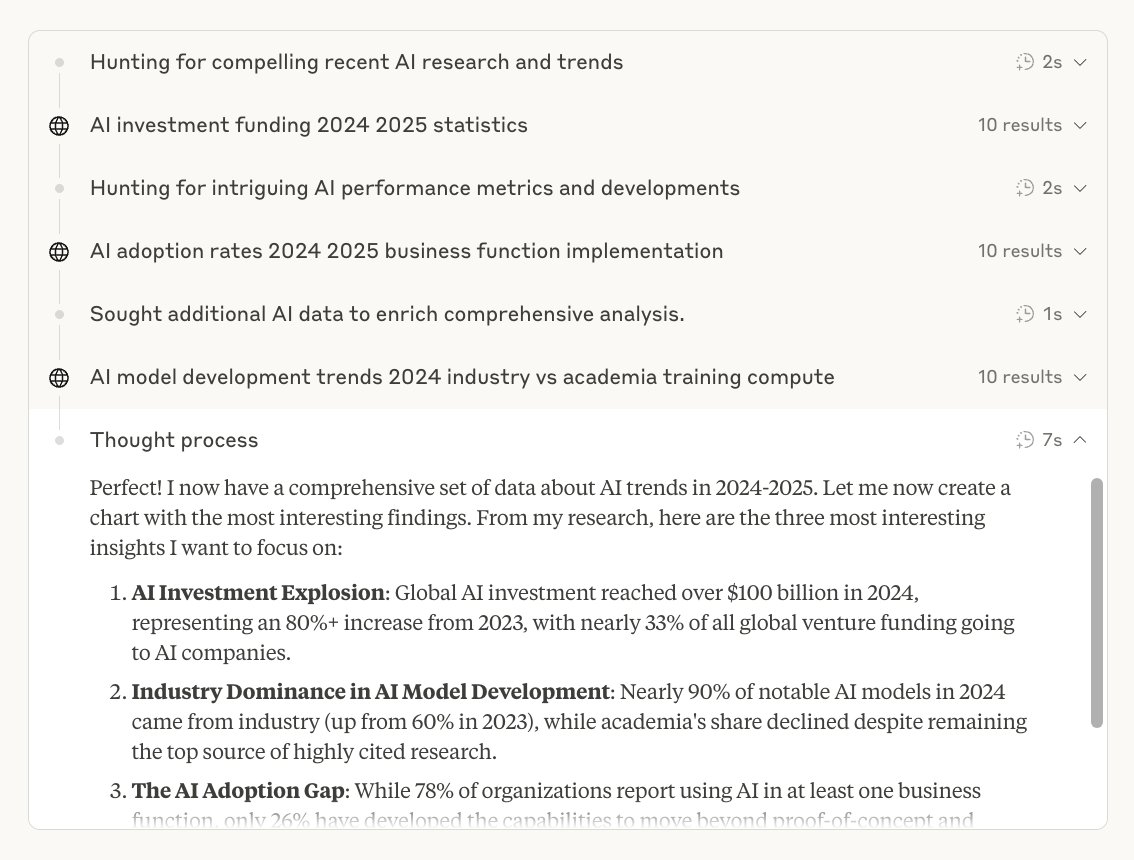1134x860 pixels.
Task: Click timer icon on Sought additional AI data row
Action: coord(1025,314)
